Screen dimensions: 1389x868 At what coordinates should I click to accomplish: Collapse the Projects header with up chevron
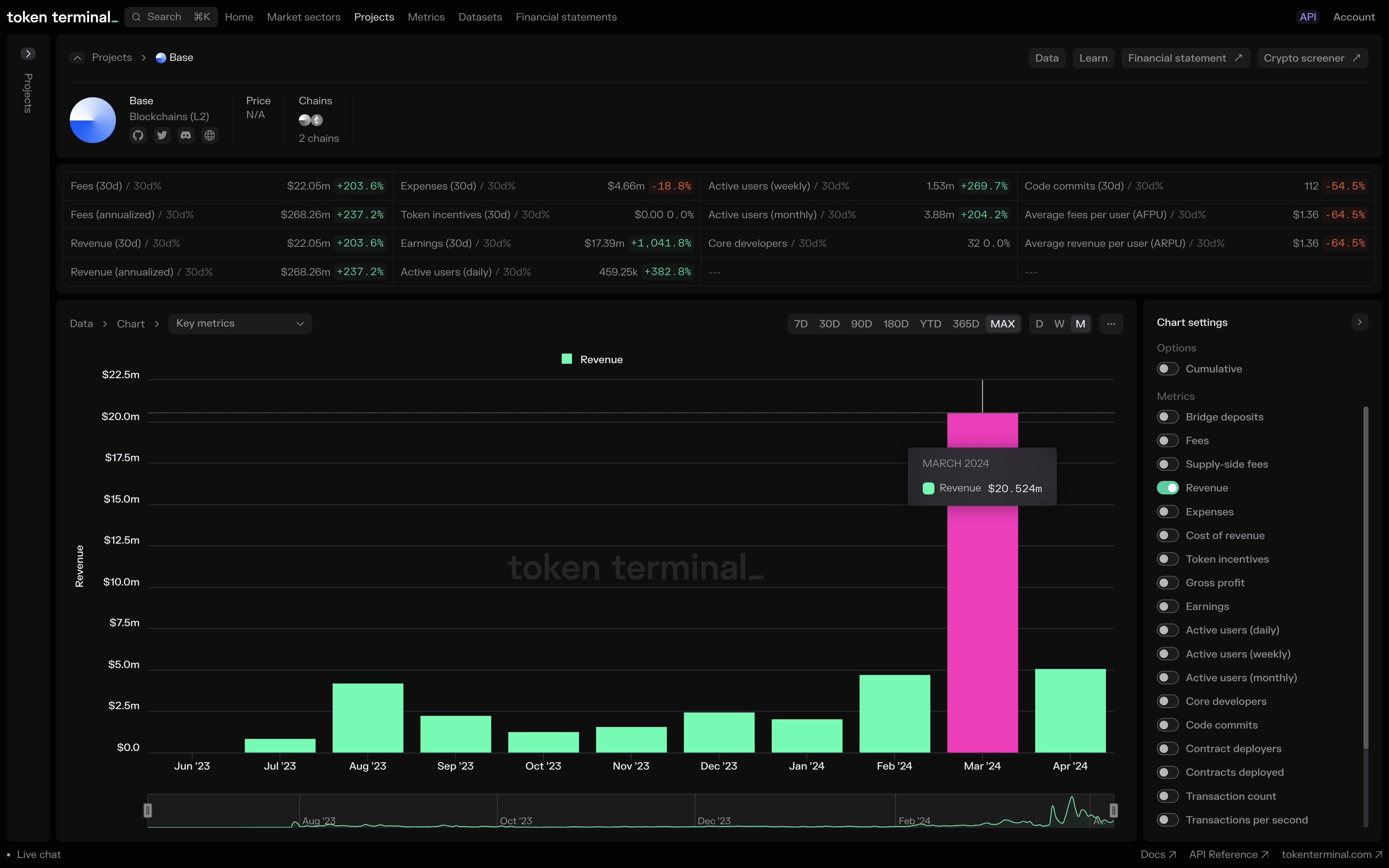[78, 57]
